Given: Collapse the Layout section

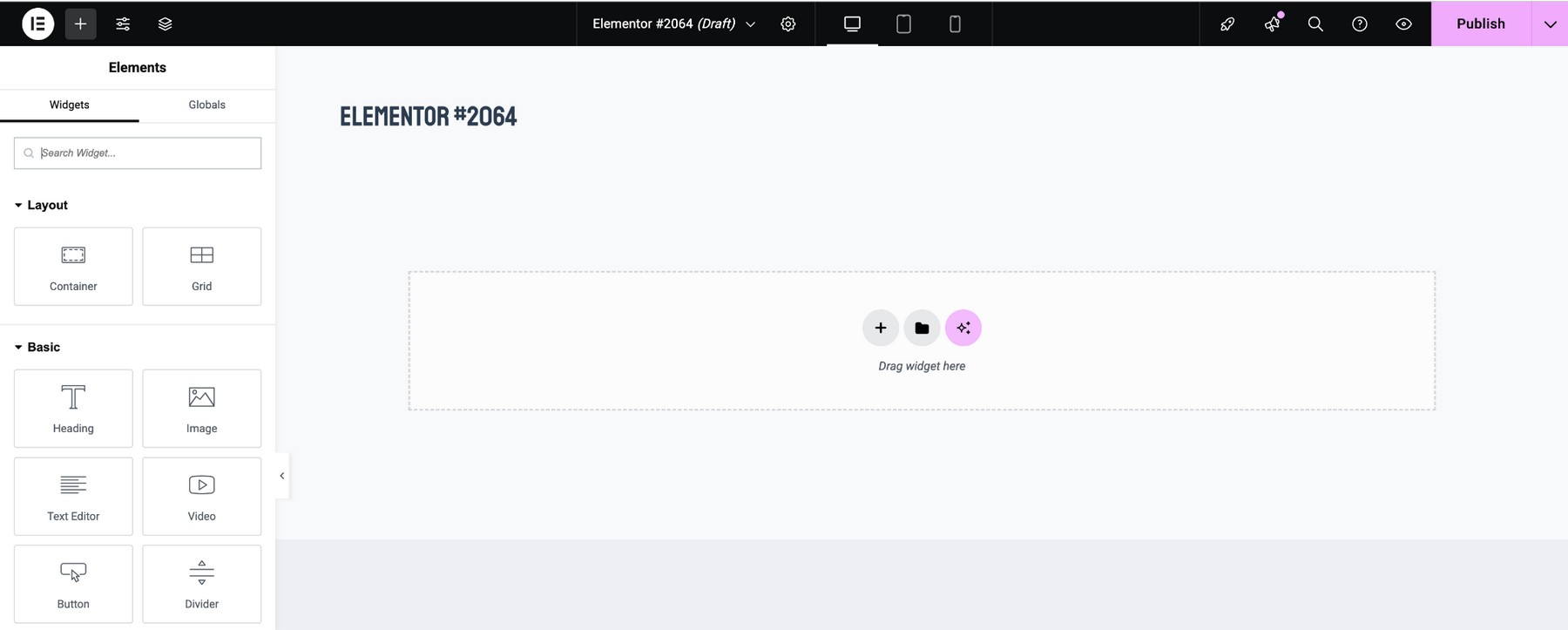Looking at the screenshot, I should 41,205.
